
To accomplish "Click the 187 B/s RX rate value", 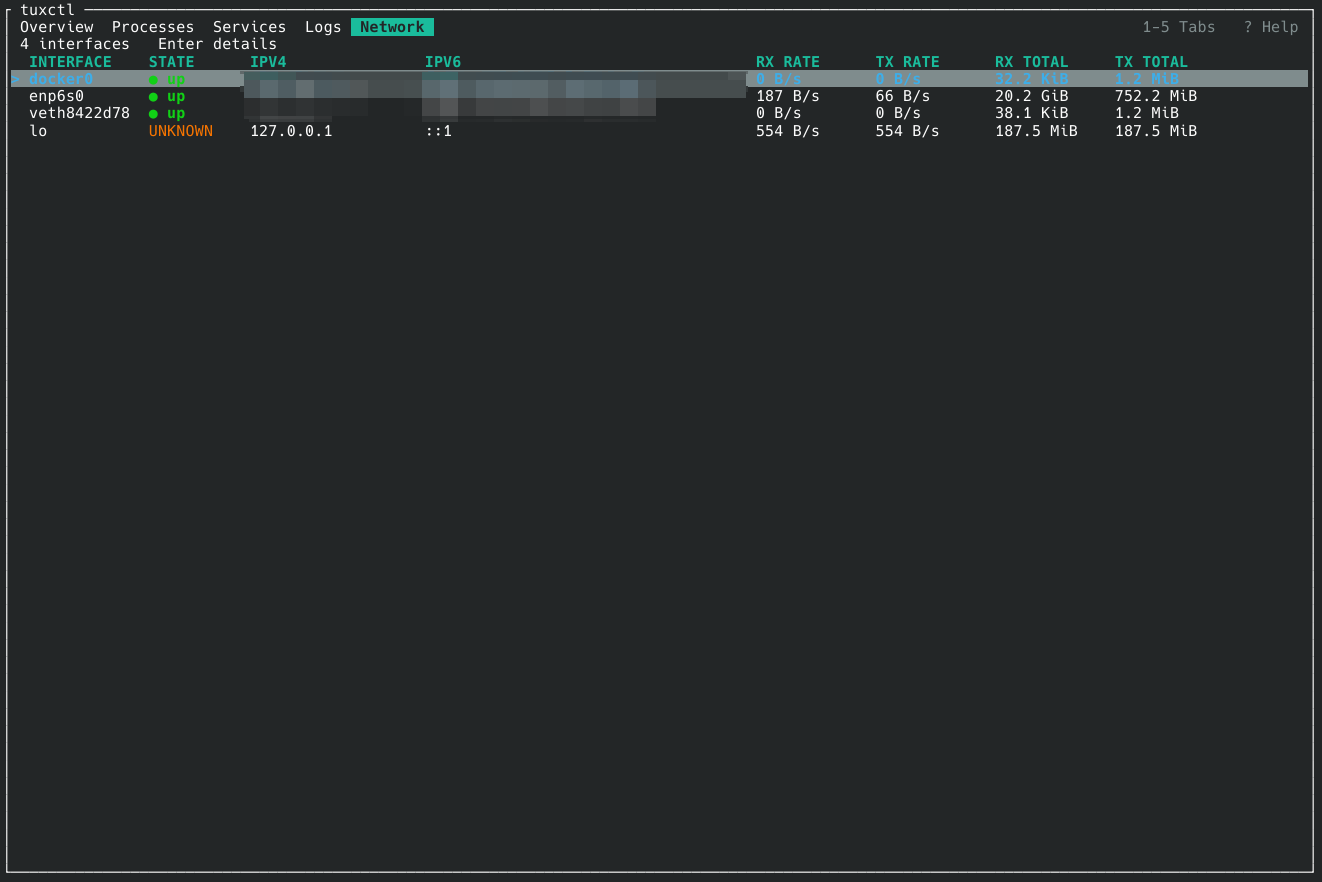I will [x=788, y=96].
